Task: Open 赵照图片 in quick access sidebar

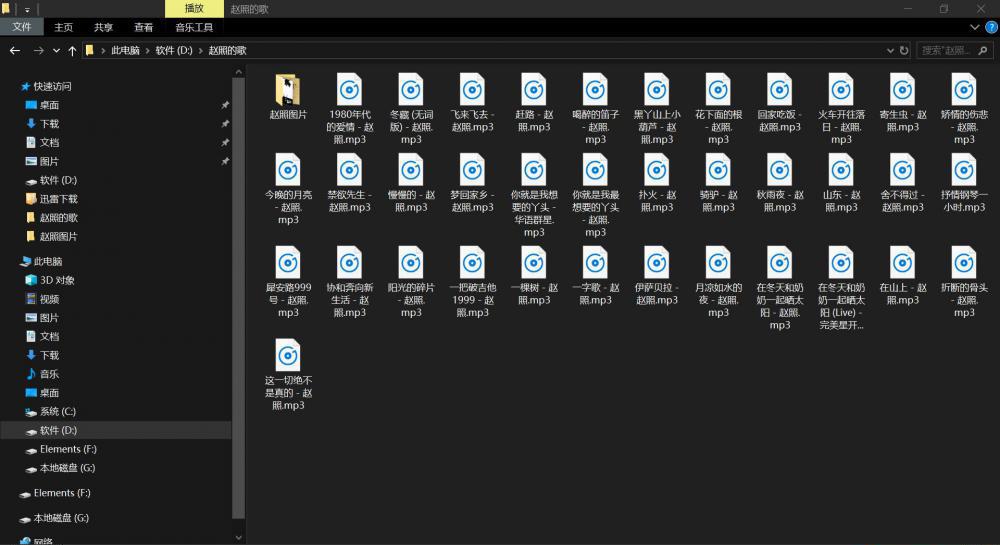Action: tap(58, 236)
